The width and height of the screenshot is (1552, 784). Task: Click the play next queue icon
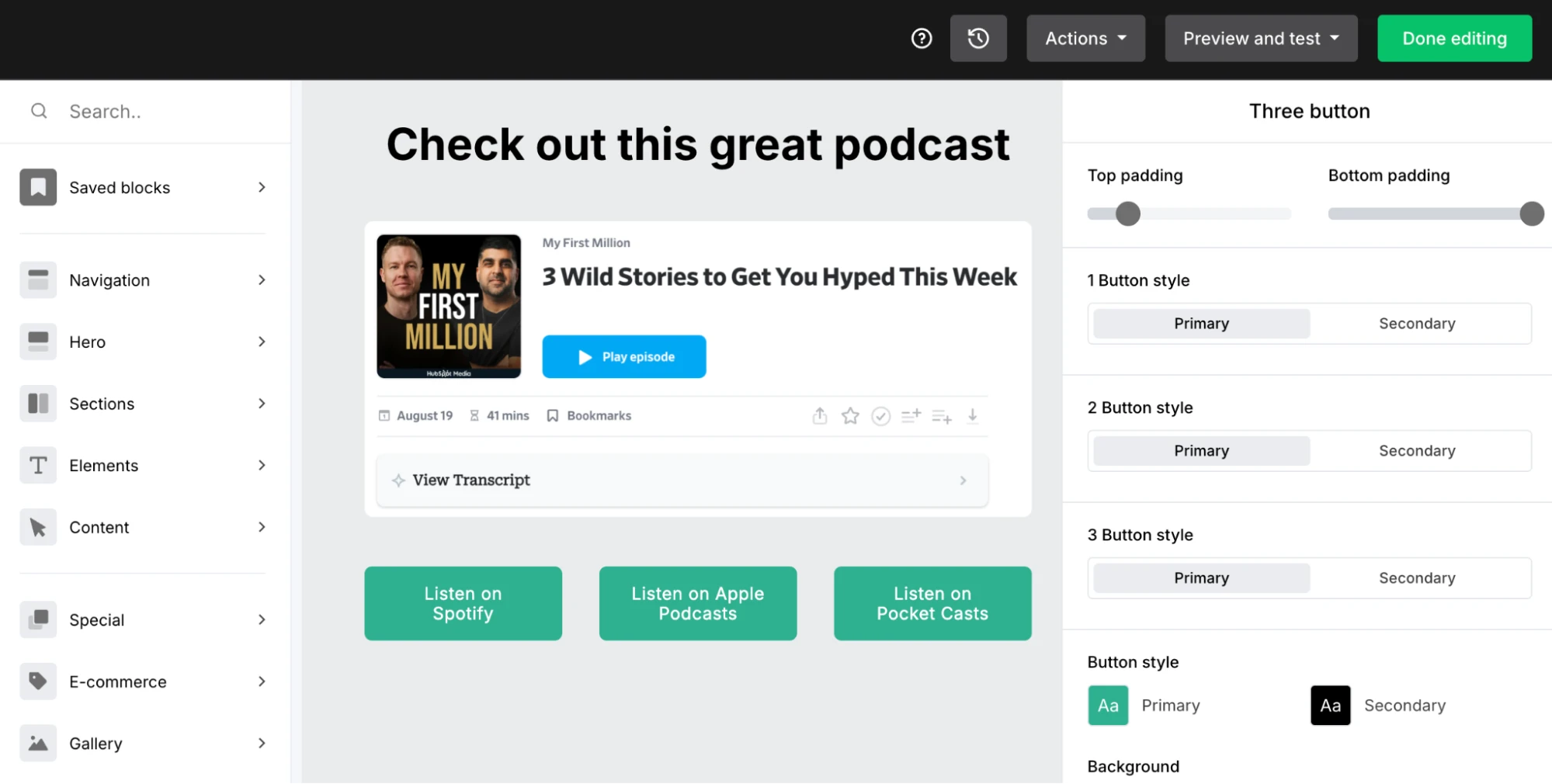click(911, 416)
